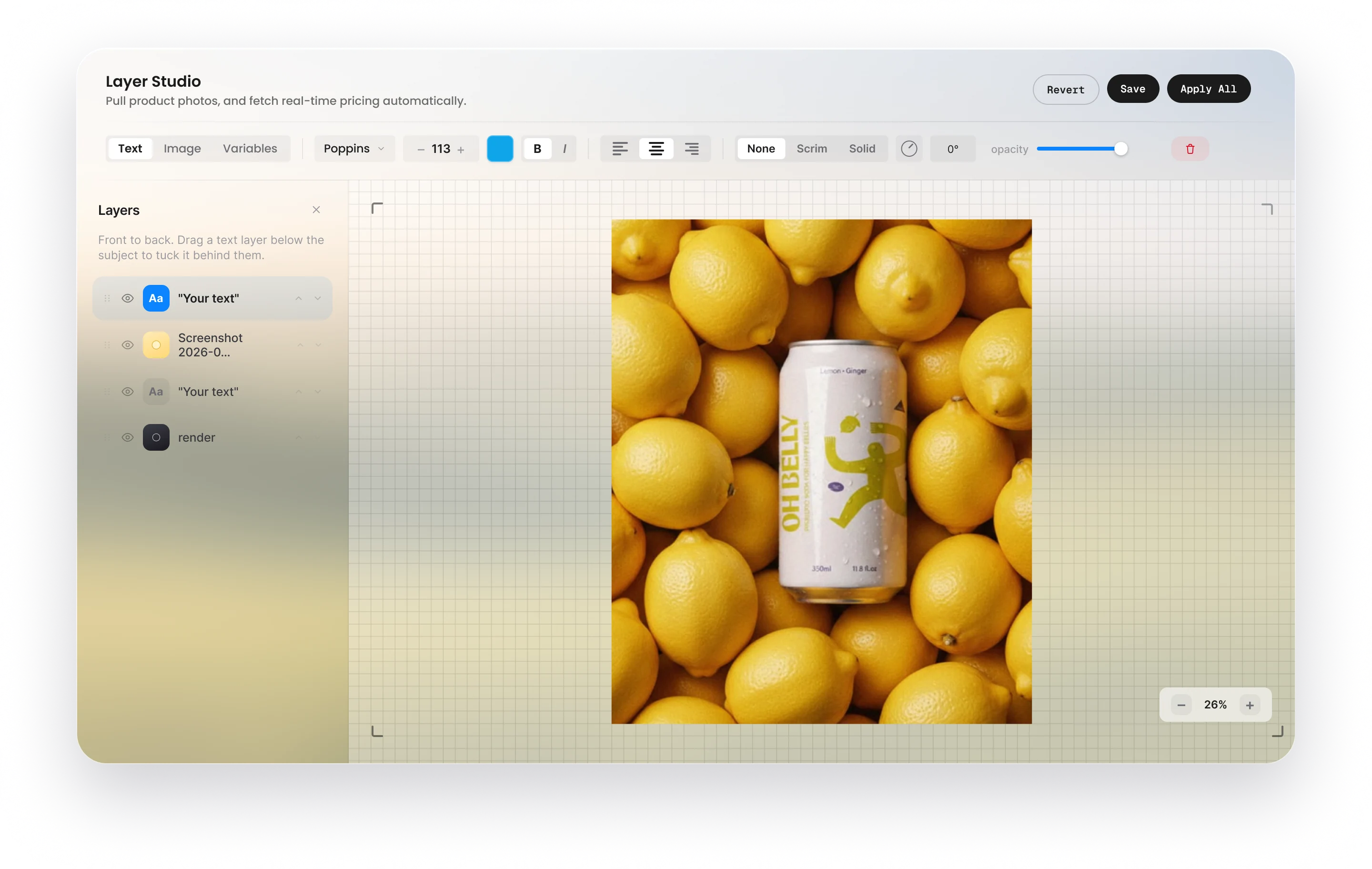Image resolution: width=1372 pixels, height=869 pixels.
Task: Move the Screenshot layer down with its chevron
Action: click(x=319, y=345)
